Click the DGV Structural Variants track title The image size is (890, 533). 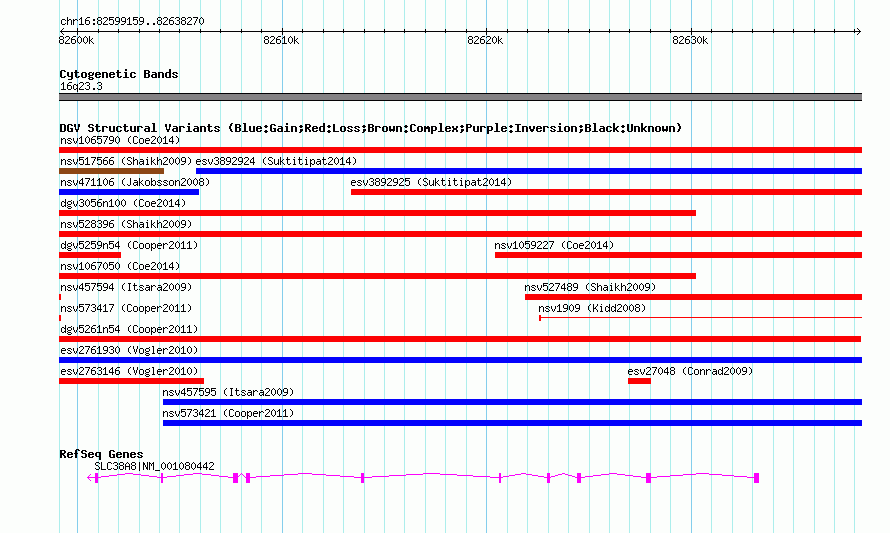[371, 128]
